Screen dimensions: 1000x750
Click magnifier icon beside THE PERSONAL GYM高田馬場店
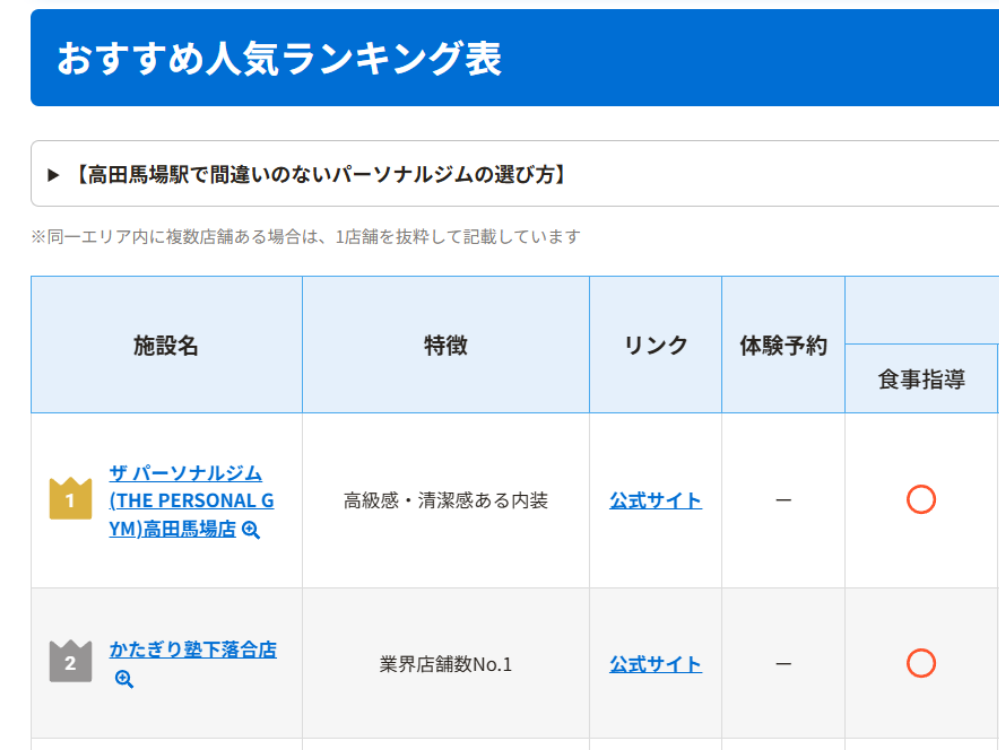pos(251,530)
